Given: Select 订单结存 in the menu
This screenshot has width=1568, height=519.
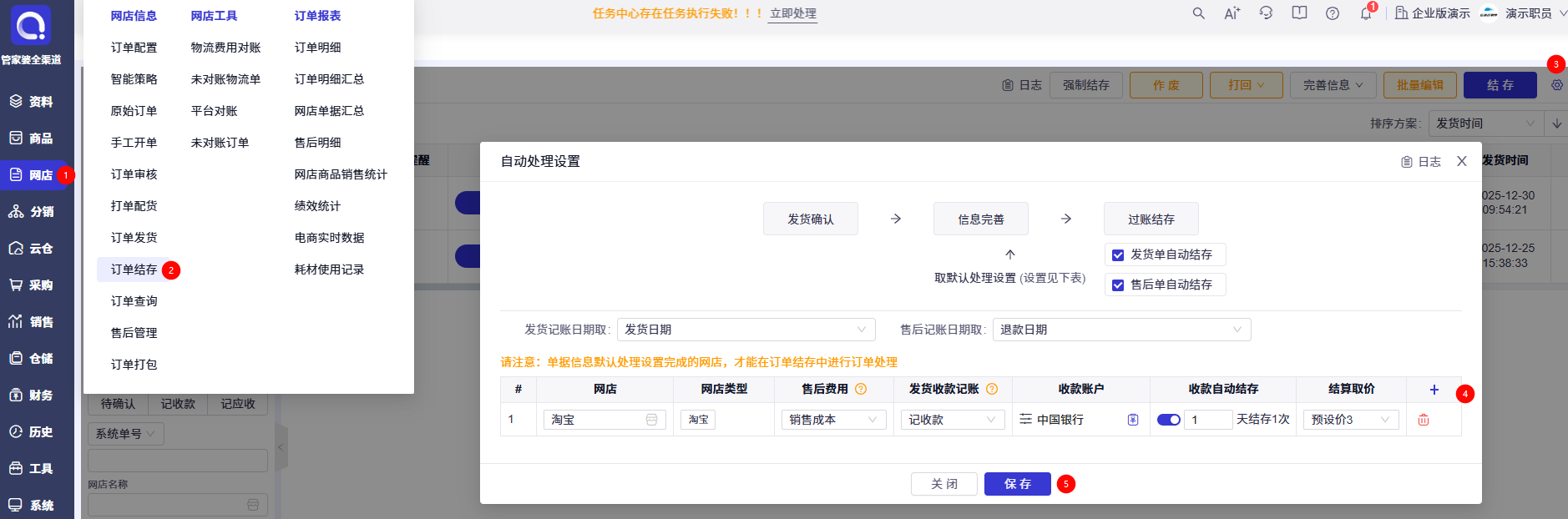Looking at the screenshot, I should coord(134,270).
